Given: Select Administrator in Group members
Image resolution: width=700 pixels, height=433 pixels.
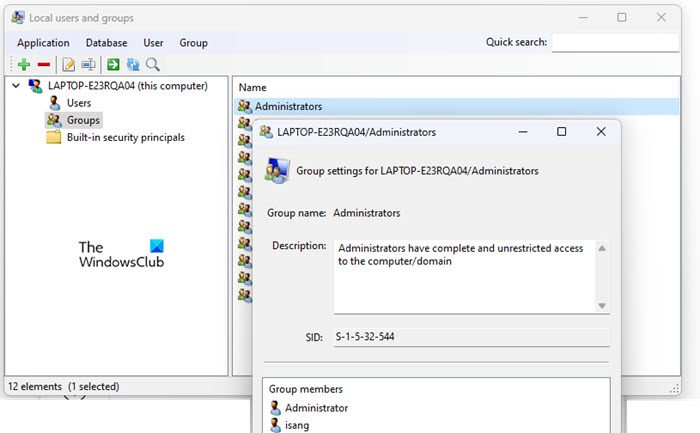Looking at the screenshot, I should 317,408.
